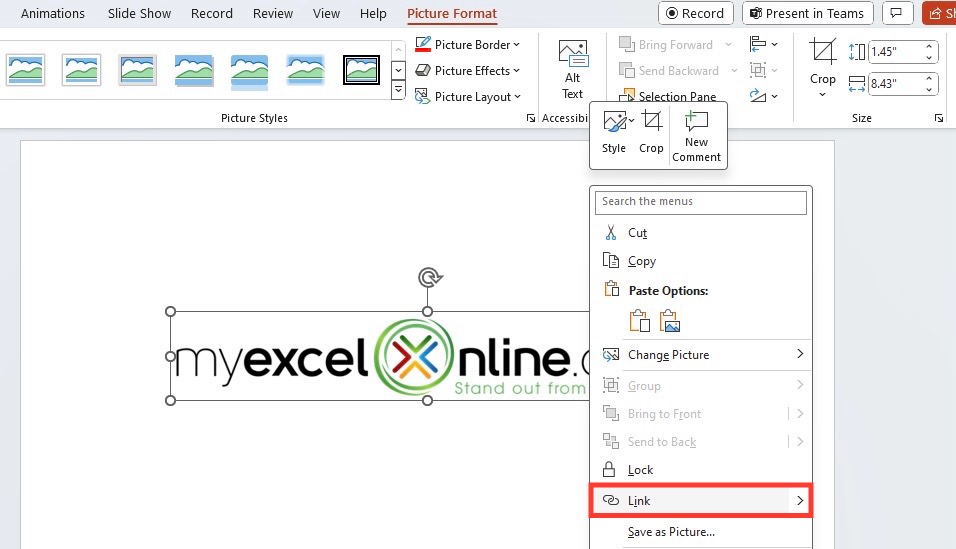Expand the picture styles gallery More arrow

tap(398, 91)
